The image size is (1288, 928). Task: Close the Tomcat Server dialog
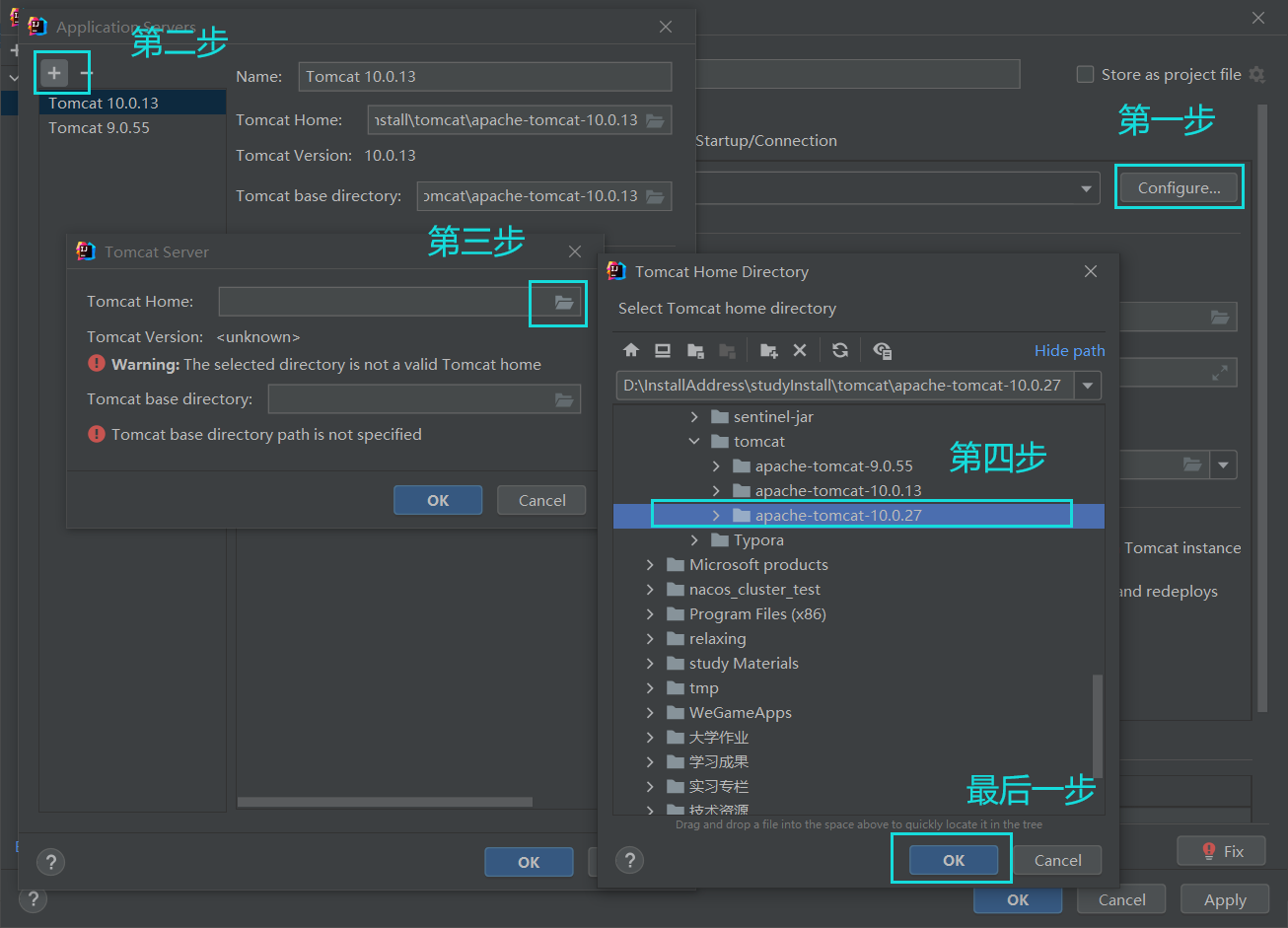click(x=575, y=251)
